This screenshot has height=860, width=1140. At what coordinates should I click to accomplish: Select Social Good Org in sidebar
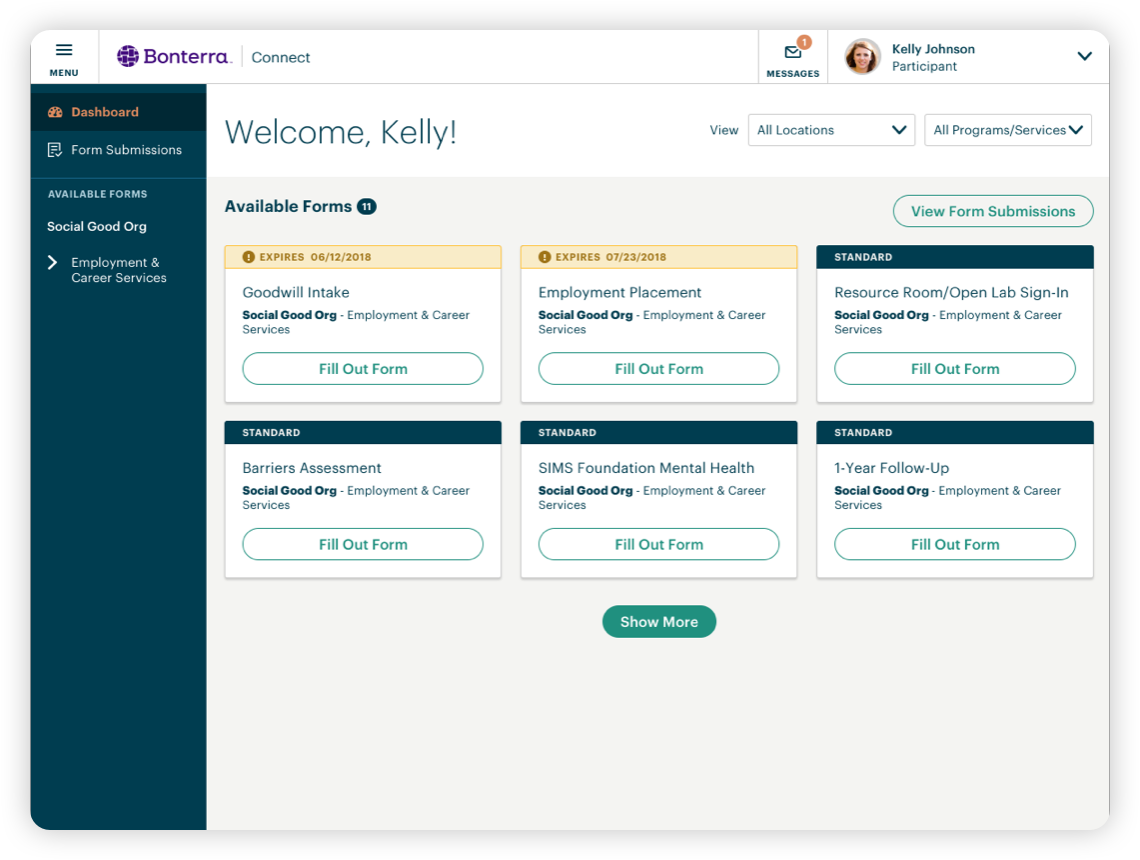tap(97, 226)
